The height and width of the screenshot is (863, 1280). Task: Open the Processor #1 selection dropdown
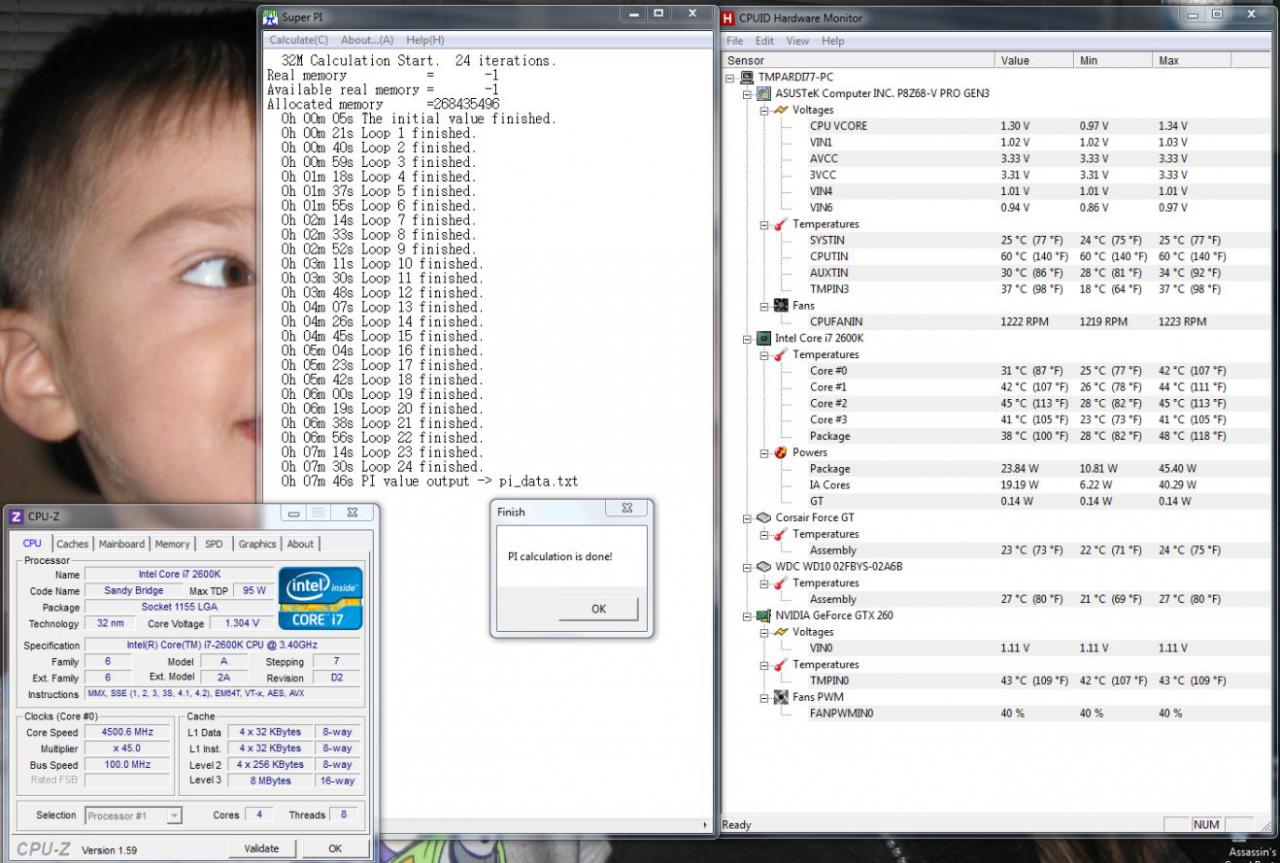click(173, 816)
